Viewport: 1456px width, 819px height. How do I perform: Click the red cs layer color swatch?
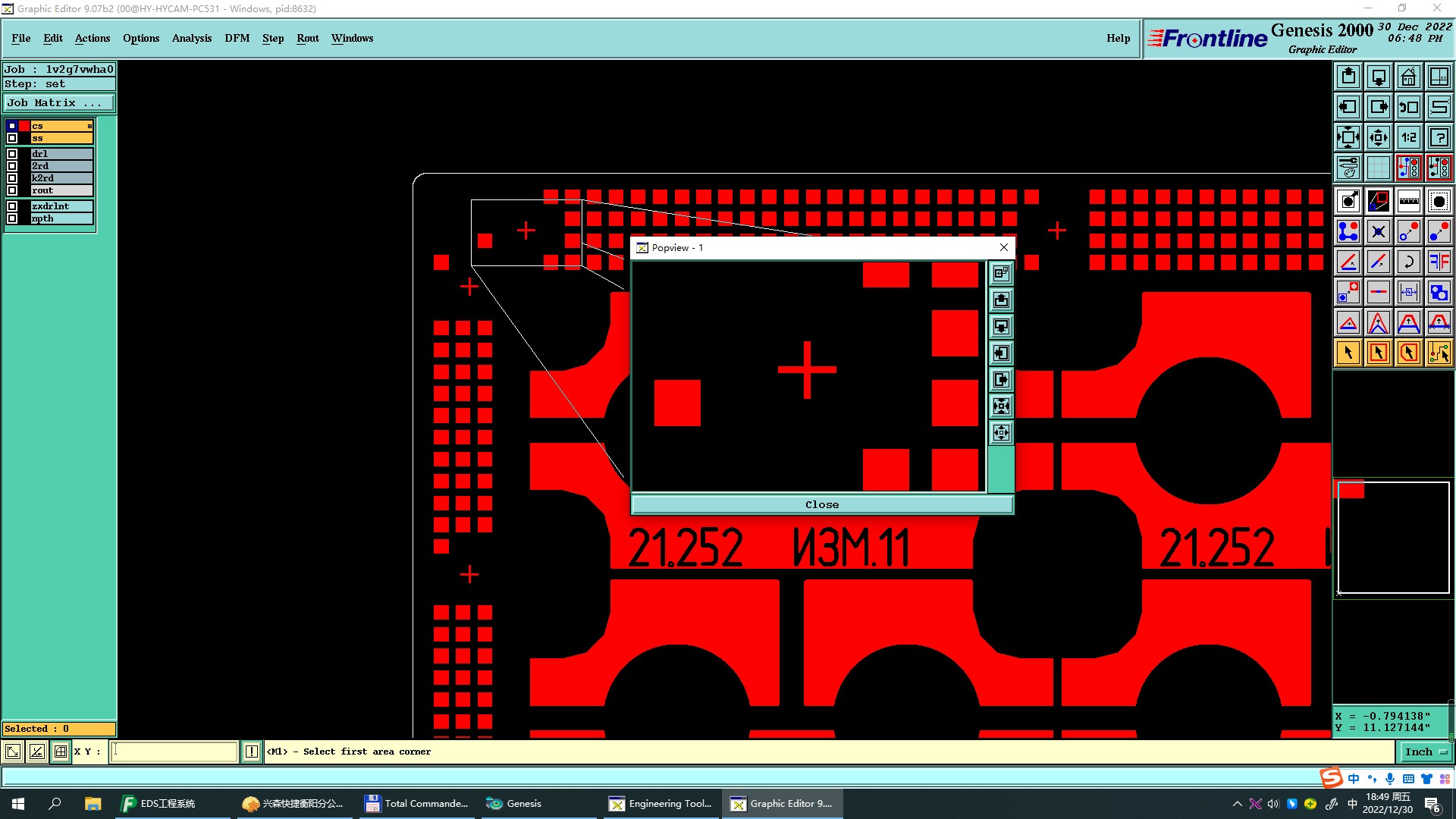click(24, 126)
